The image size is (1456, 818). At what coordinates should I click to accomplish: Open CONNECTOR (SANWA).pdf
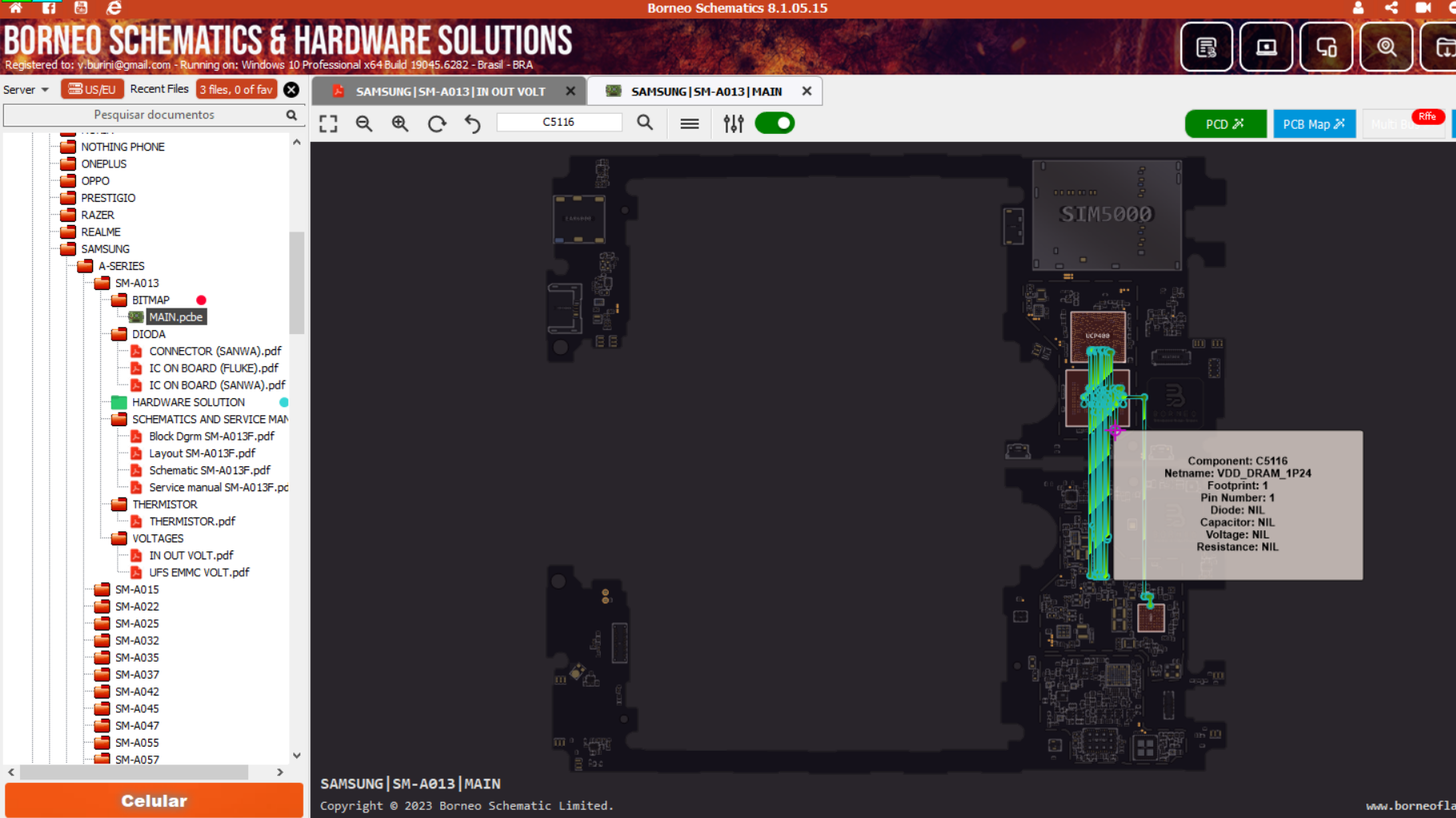tap(215, 351)
